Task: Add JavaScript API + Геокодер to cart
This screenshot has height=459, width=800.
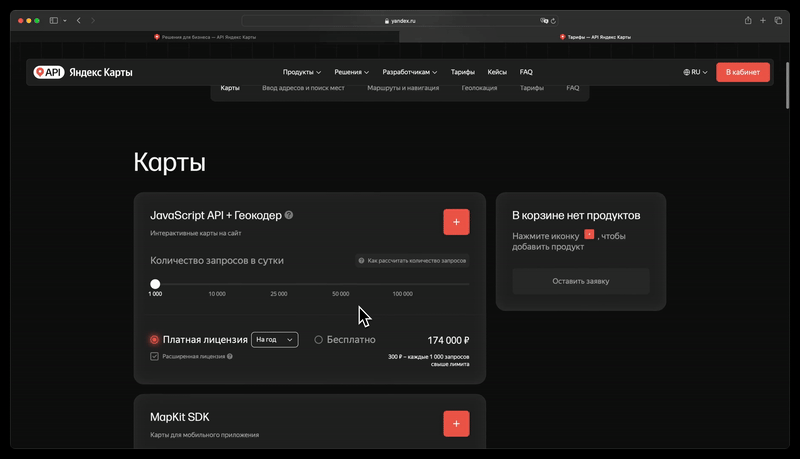Action: click(456, 222)
